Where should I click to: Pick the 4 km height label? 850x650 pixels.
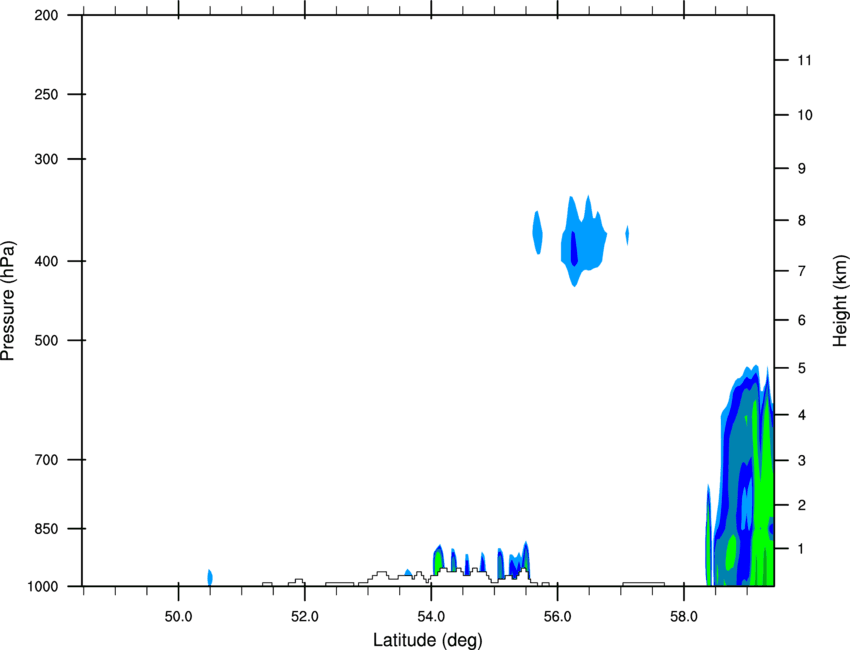coord(802,415)
